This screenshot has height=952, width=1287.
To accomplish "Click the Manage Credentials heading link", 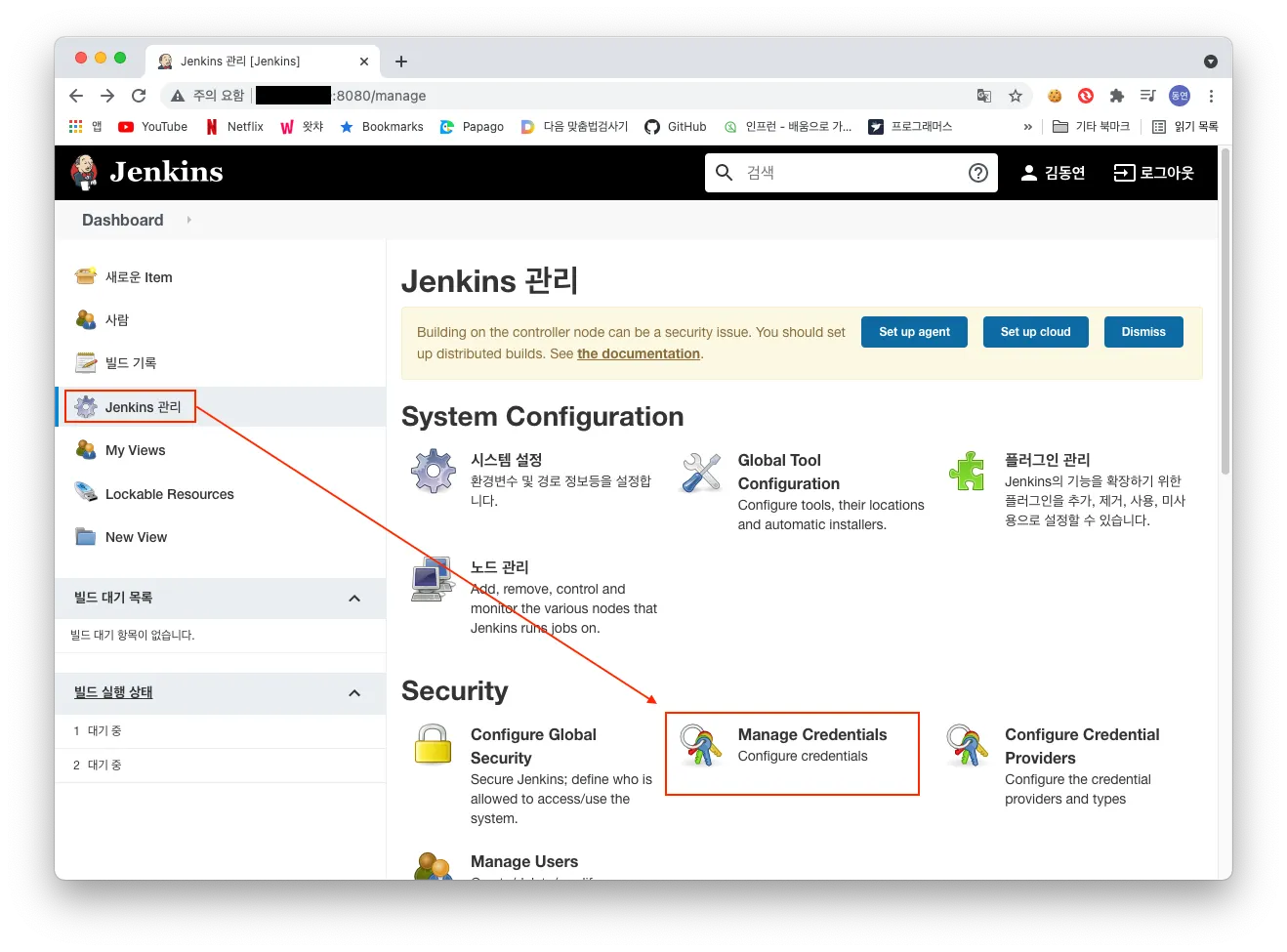I will click(x=812, y=734).
